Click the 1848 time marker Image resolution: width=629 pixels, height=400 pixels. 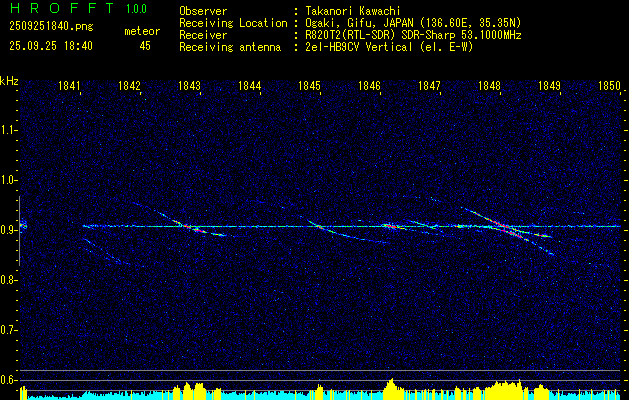(x=489, y=85)
